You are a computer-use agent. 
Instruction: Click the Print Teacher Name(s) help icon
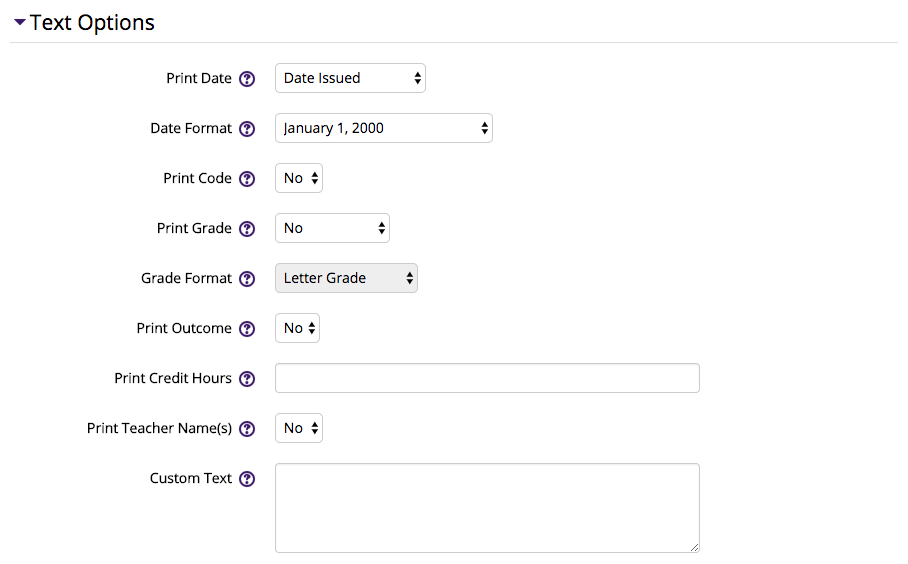pyautogui.click(x=247, y=429)
